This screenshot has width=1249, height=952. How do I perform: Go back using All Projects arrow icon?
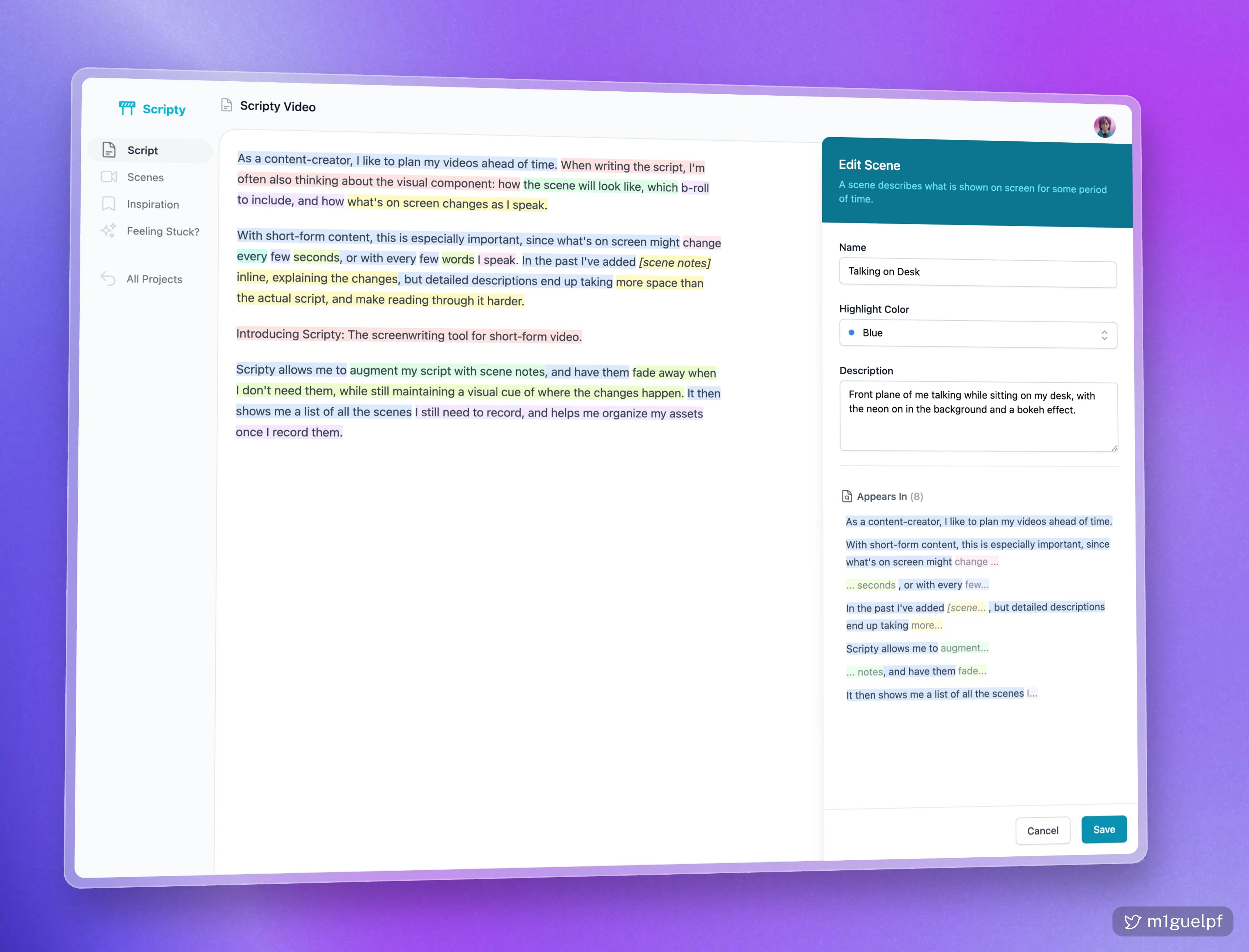108,278
